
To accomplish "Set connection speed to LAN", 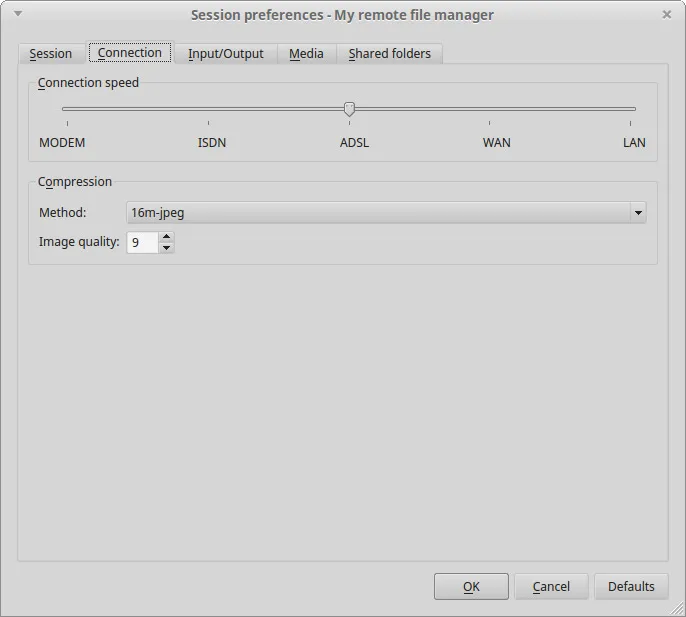I will (634, 109).
